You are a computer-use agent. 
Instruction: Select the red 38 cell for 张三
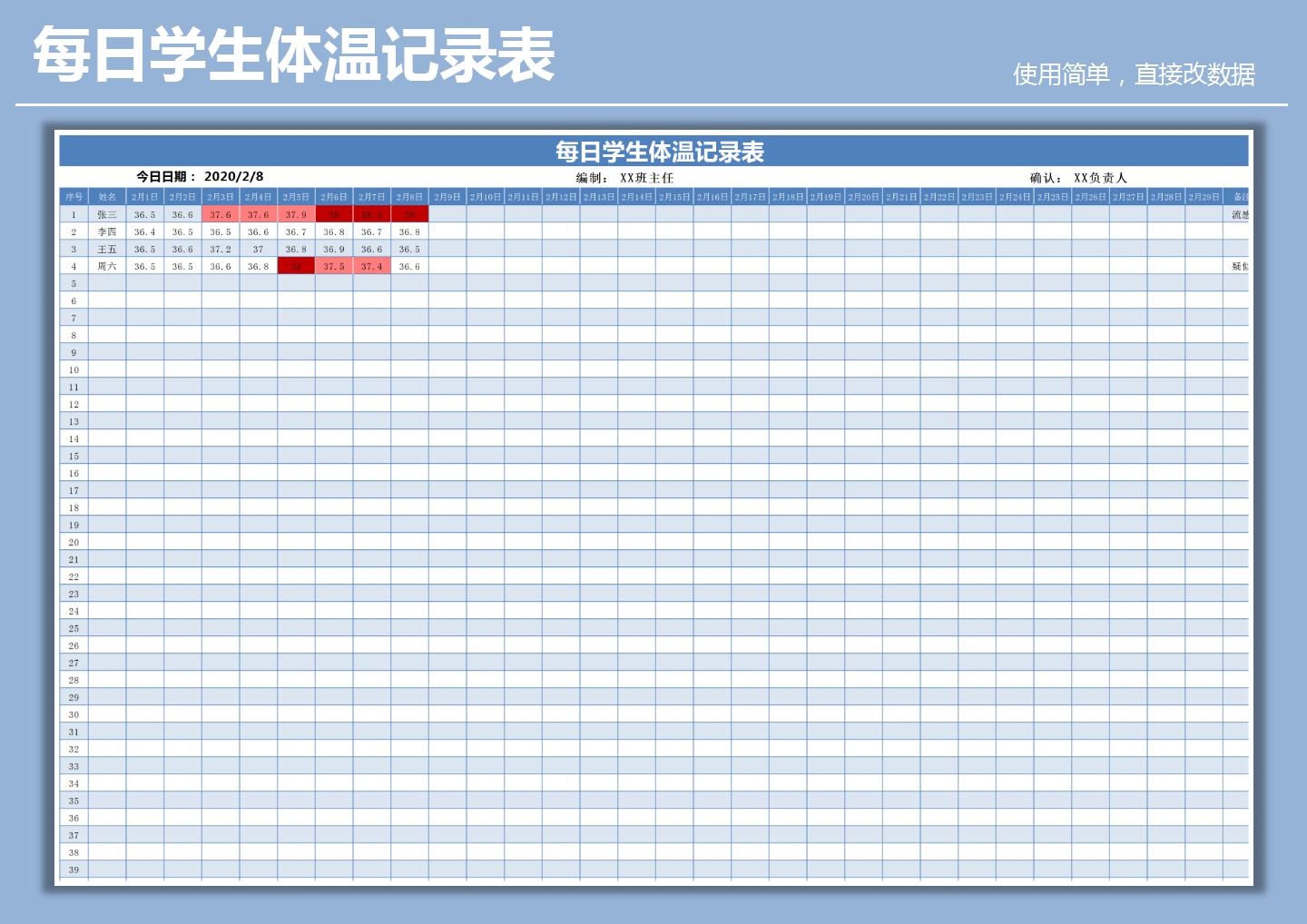click(x=333, y=214)
